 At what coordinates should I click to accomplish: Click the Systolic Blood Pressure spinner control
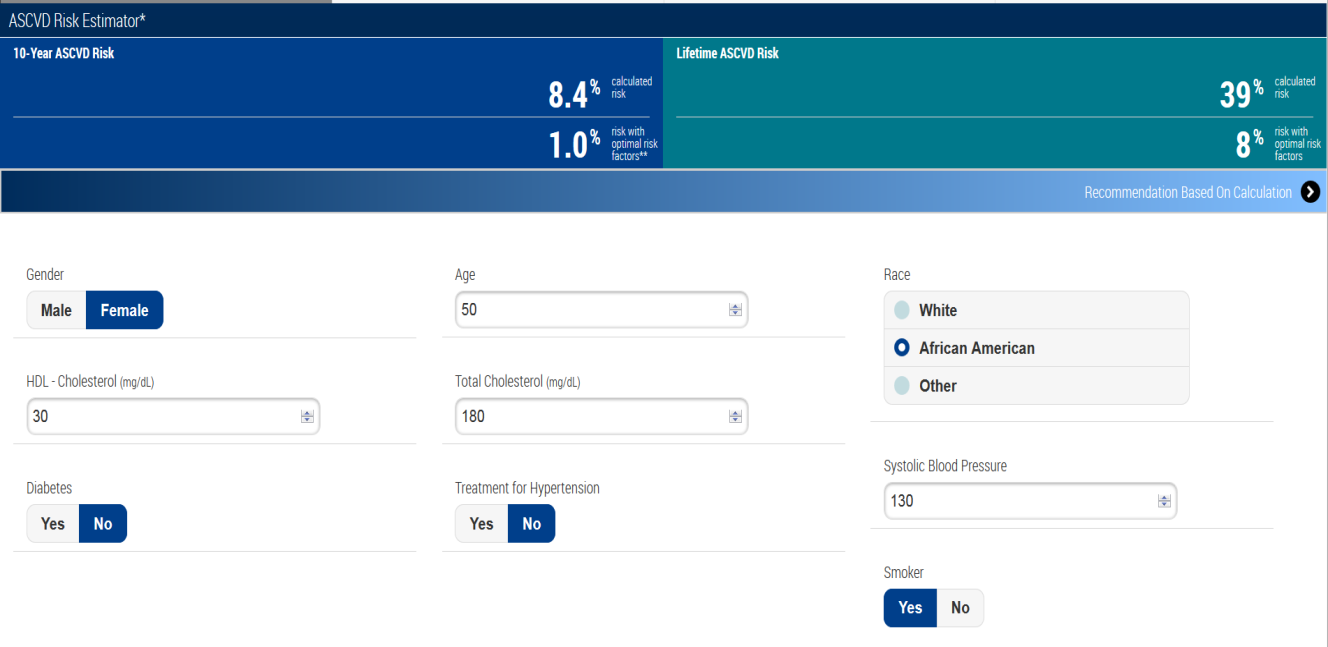(1164, 501)
